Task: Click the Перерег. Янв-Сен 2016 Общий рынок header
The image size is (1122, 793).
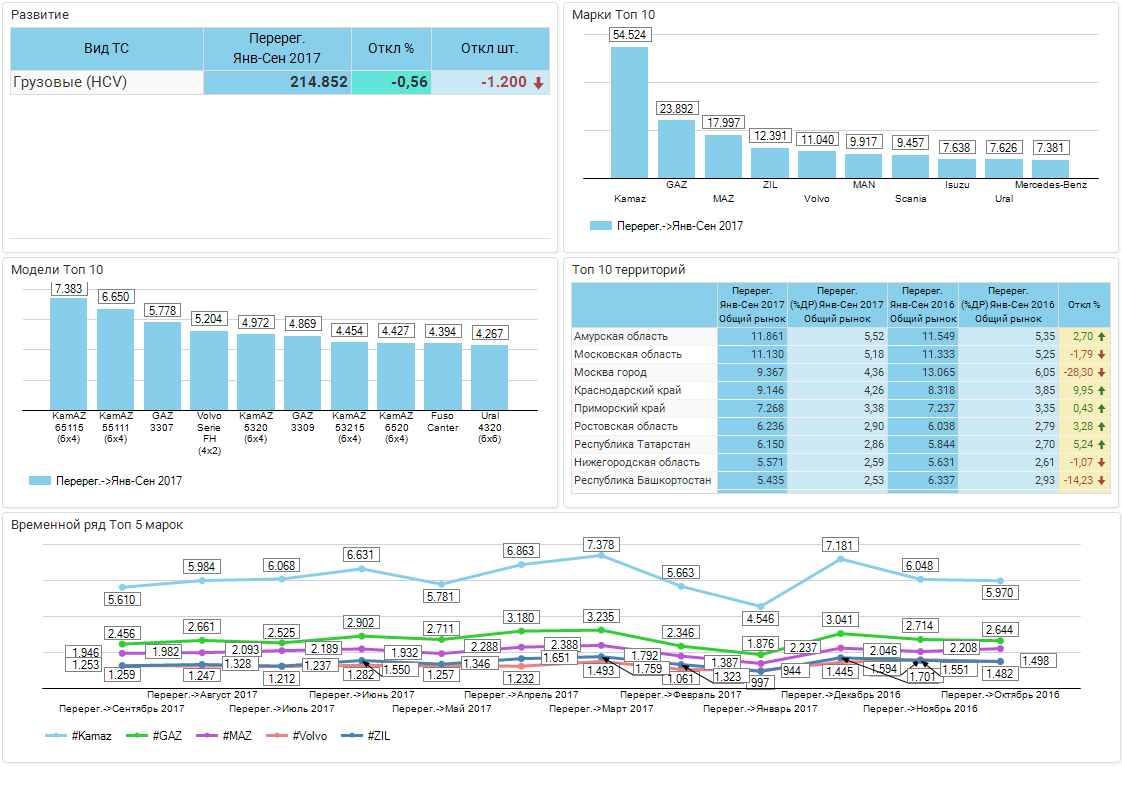Action: (922, 305)
